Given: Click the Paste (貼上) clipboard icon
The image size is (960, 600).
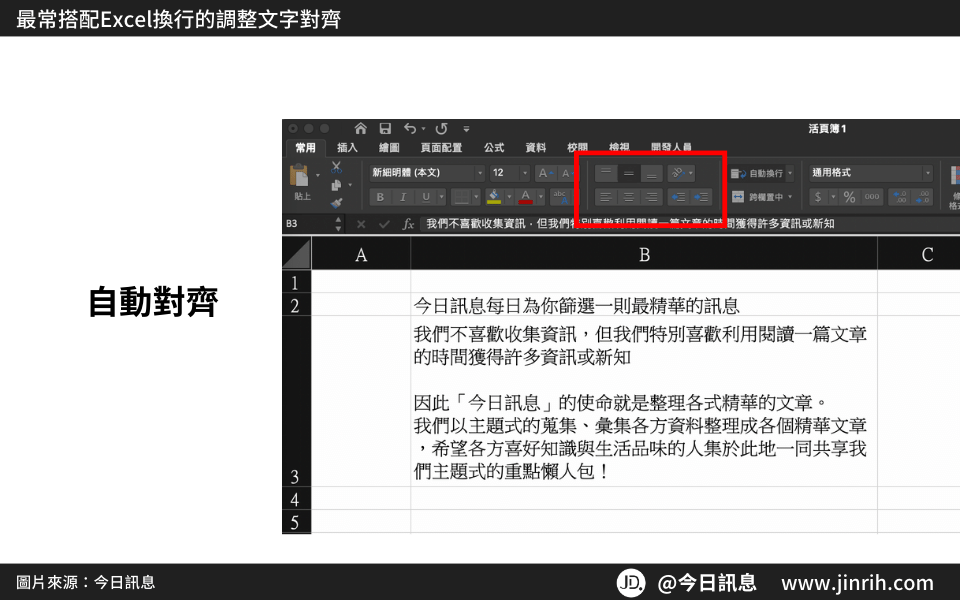Looking at the screenshot, I should point(299,176).
